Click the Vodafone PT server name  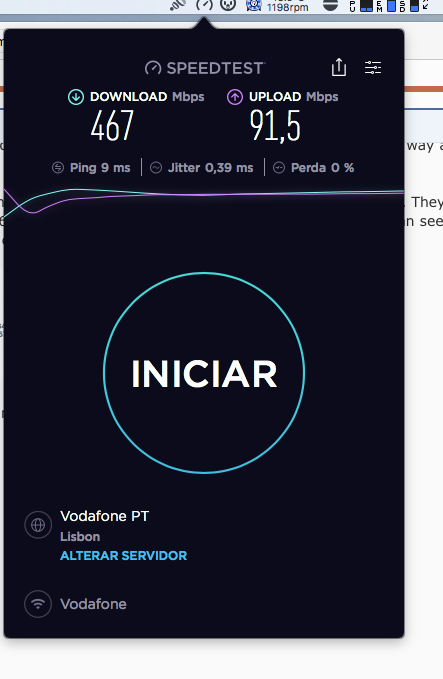pyautogui.click(x=104, y=516)
